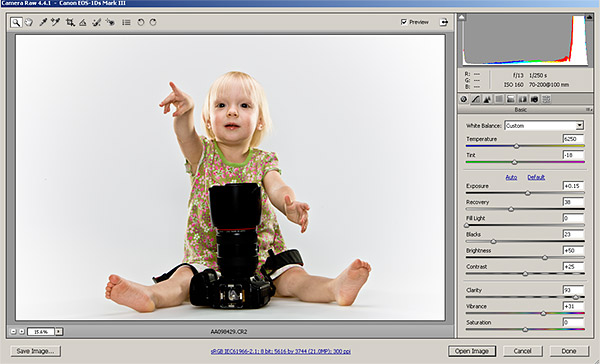600x364 pixels.
Task: Click the Recovery value field
Action: [x=573, y=202]
